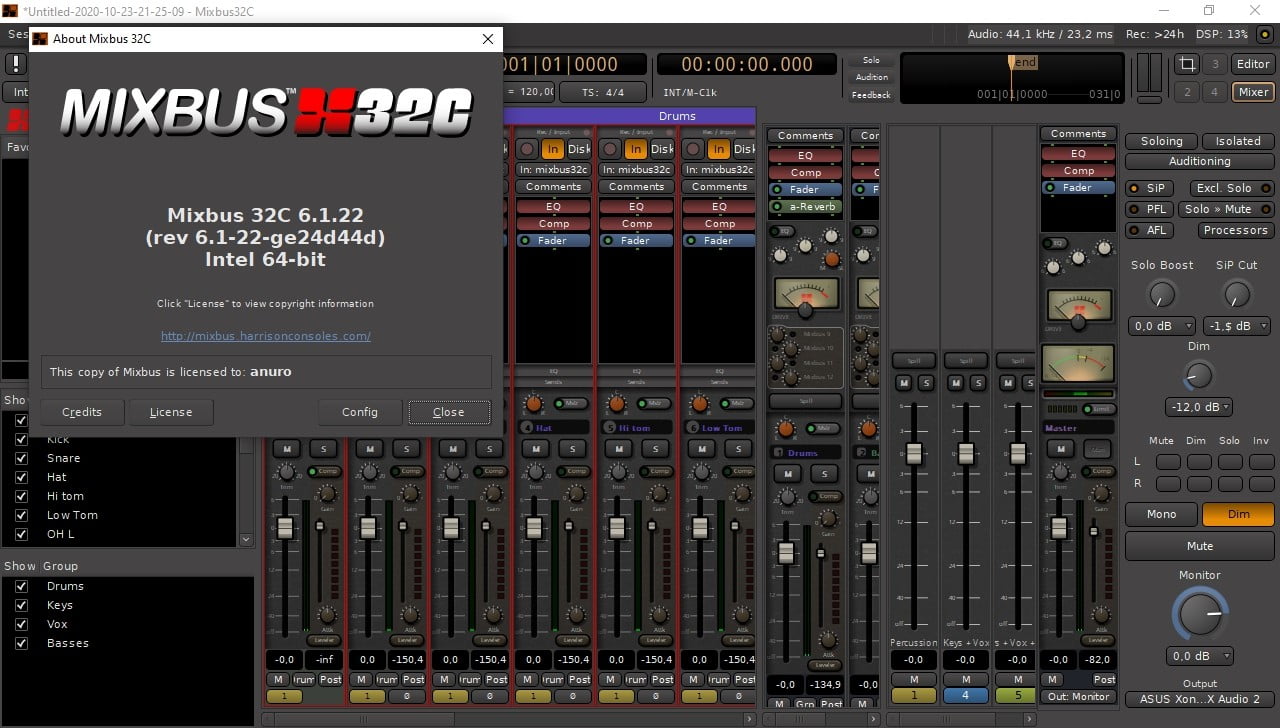Uncheck the Hi tom strip visibility checkbox
Viewport: 1280px width, 728px height.
[21, 496]
